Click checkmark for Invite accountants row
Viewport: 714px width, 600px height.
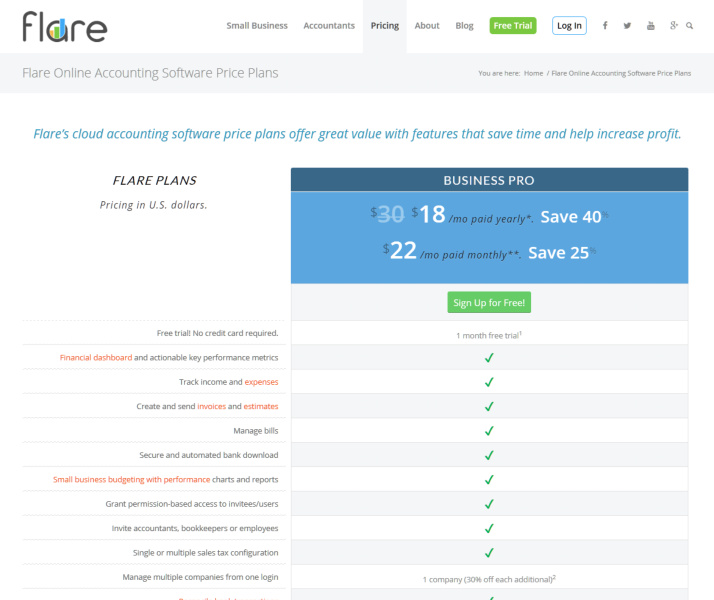[489, 528]
